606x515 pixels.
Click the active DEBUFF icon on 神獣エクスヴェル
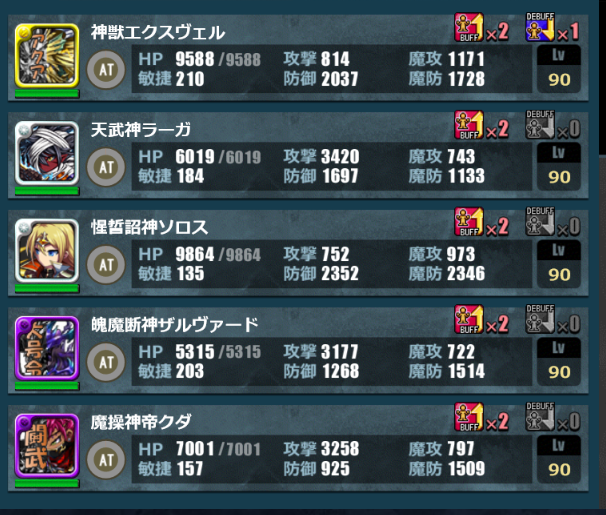pyautogui.click(x=540, y=27)
